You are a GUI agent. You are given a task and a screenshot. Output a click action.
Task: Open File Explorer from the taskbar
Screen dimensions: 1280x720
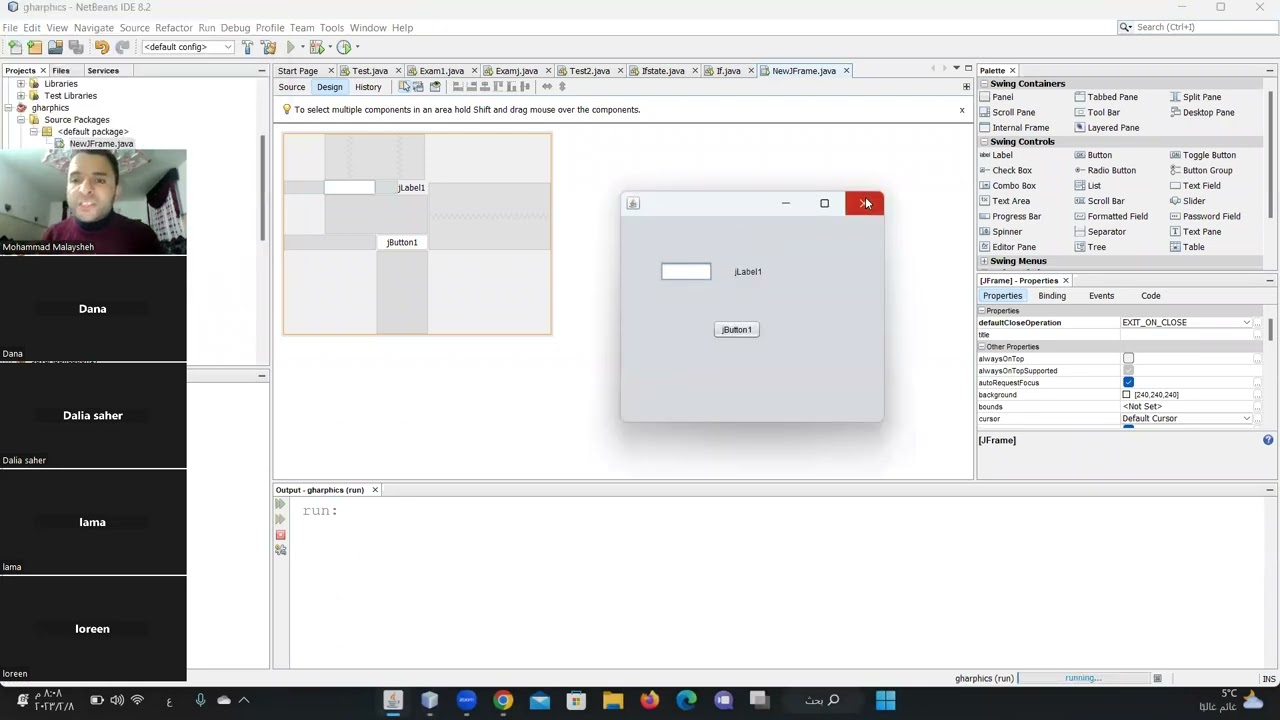(x=613, y=700)
